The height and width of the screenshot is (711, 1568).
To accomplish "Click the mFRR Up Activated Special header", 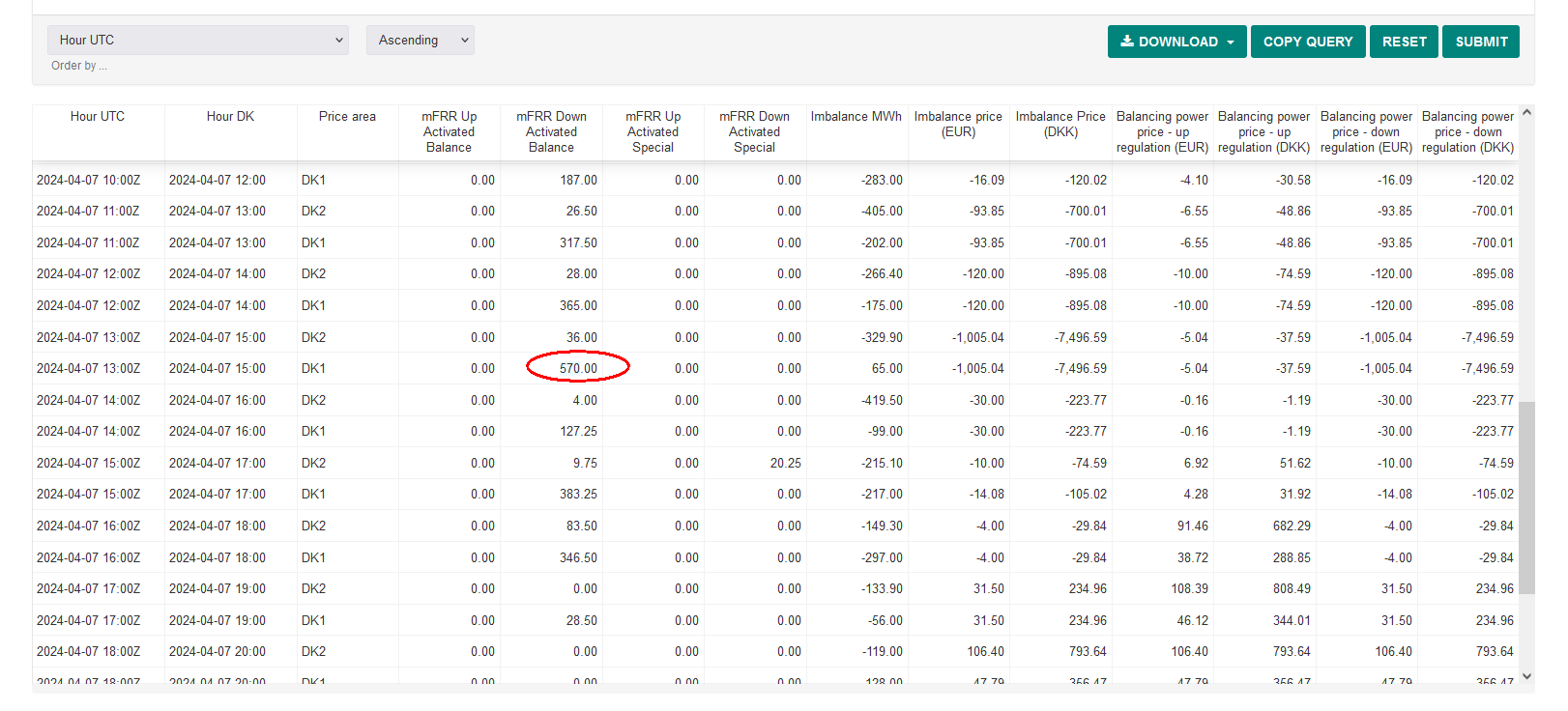I will [x=653, y=131].
